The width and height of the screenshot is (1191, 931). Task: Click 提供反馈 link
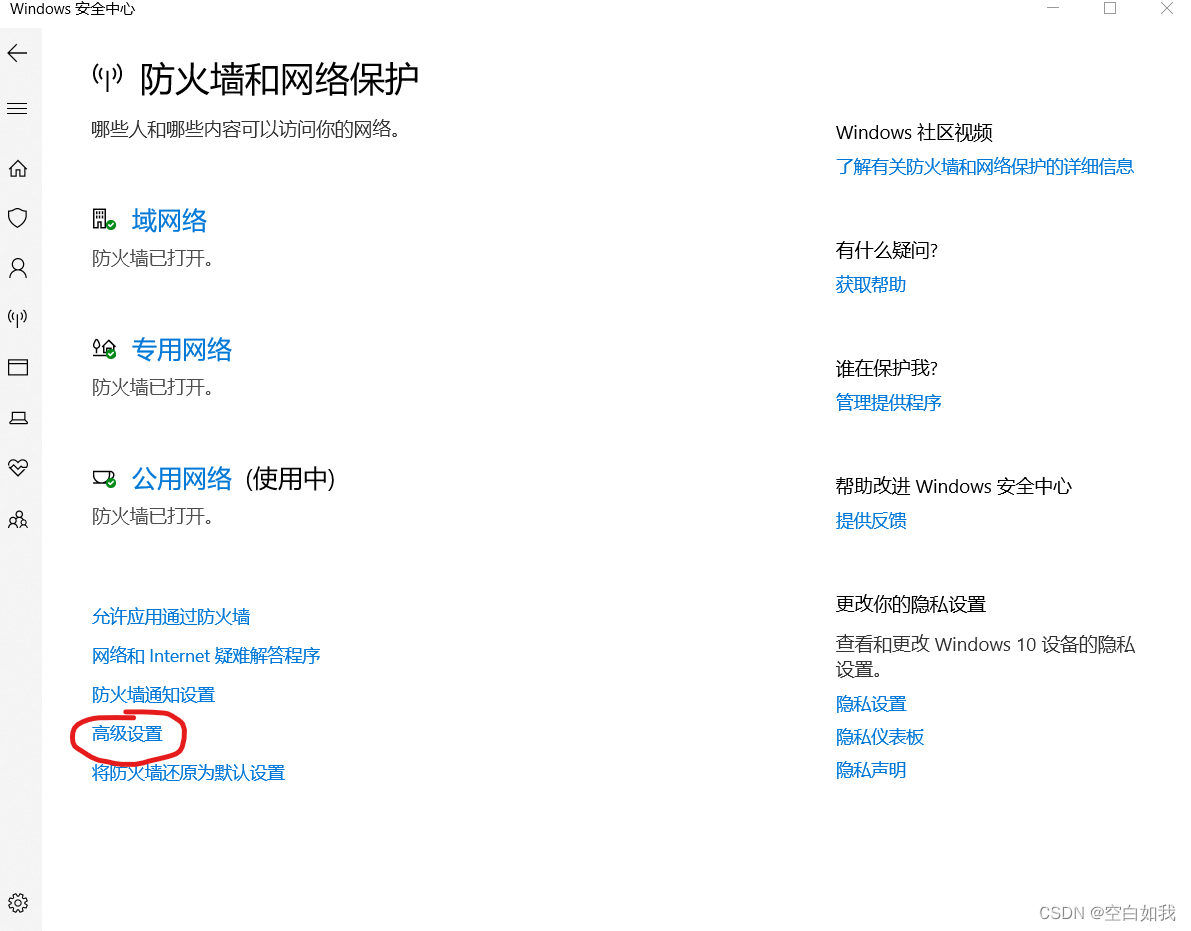click(x=870, y=520)
